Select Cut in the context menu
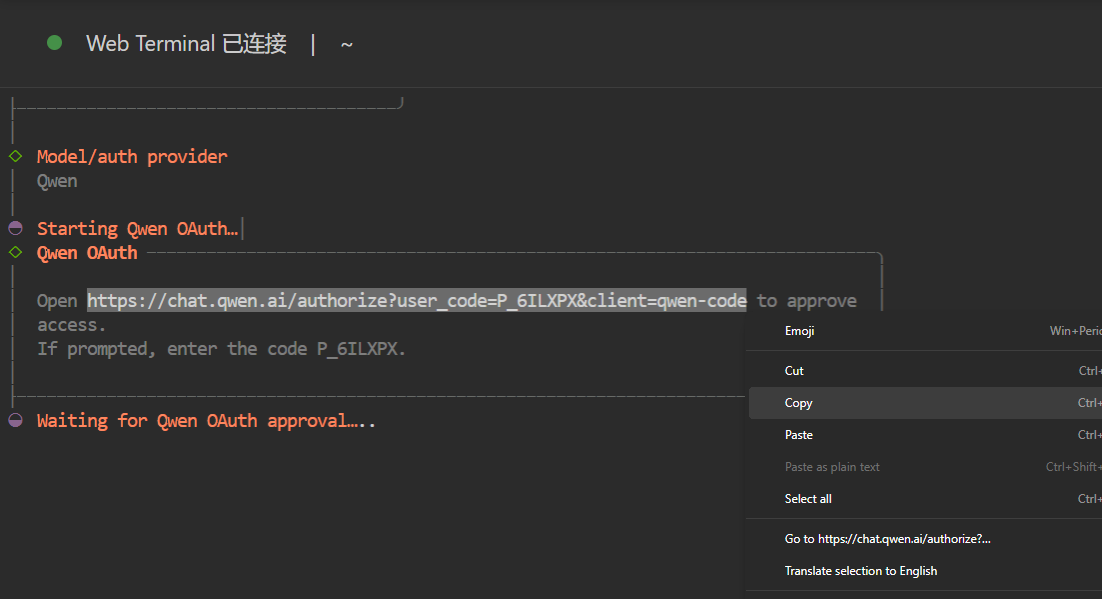Viewport: 1102px width, 599px height. click(794, 371)
